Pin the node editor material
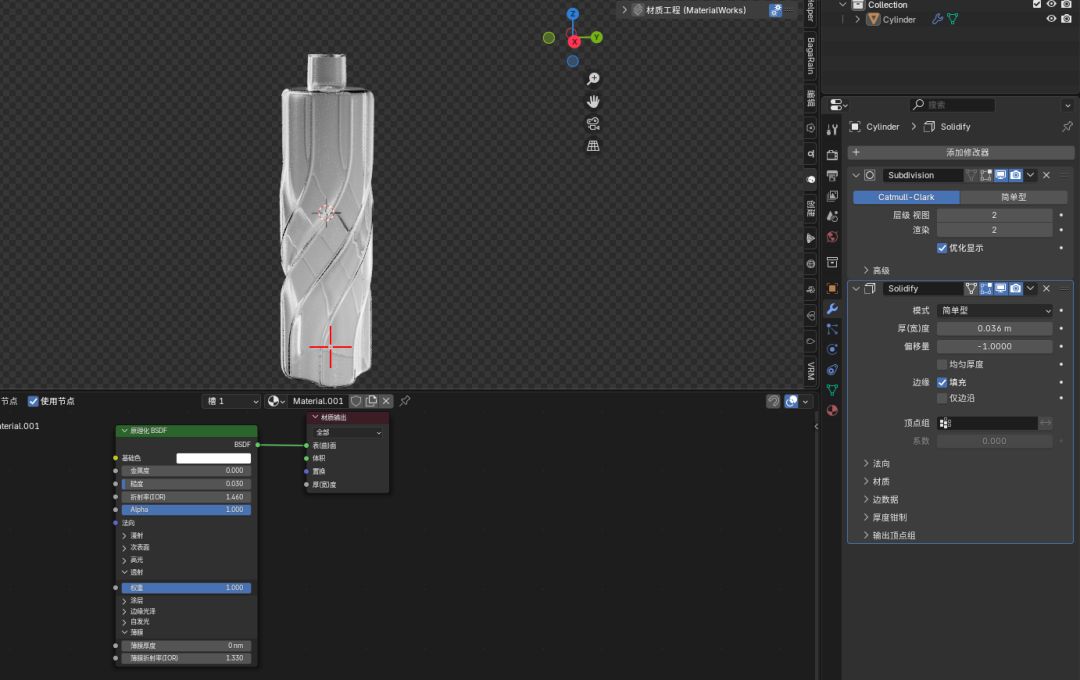The width and height of the screenshot is (1080, 680). (x=405, y=401)
